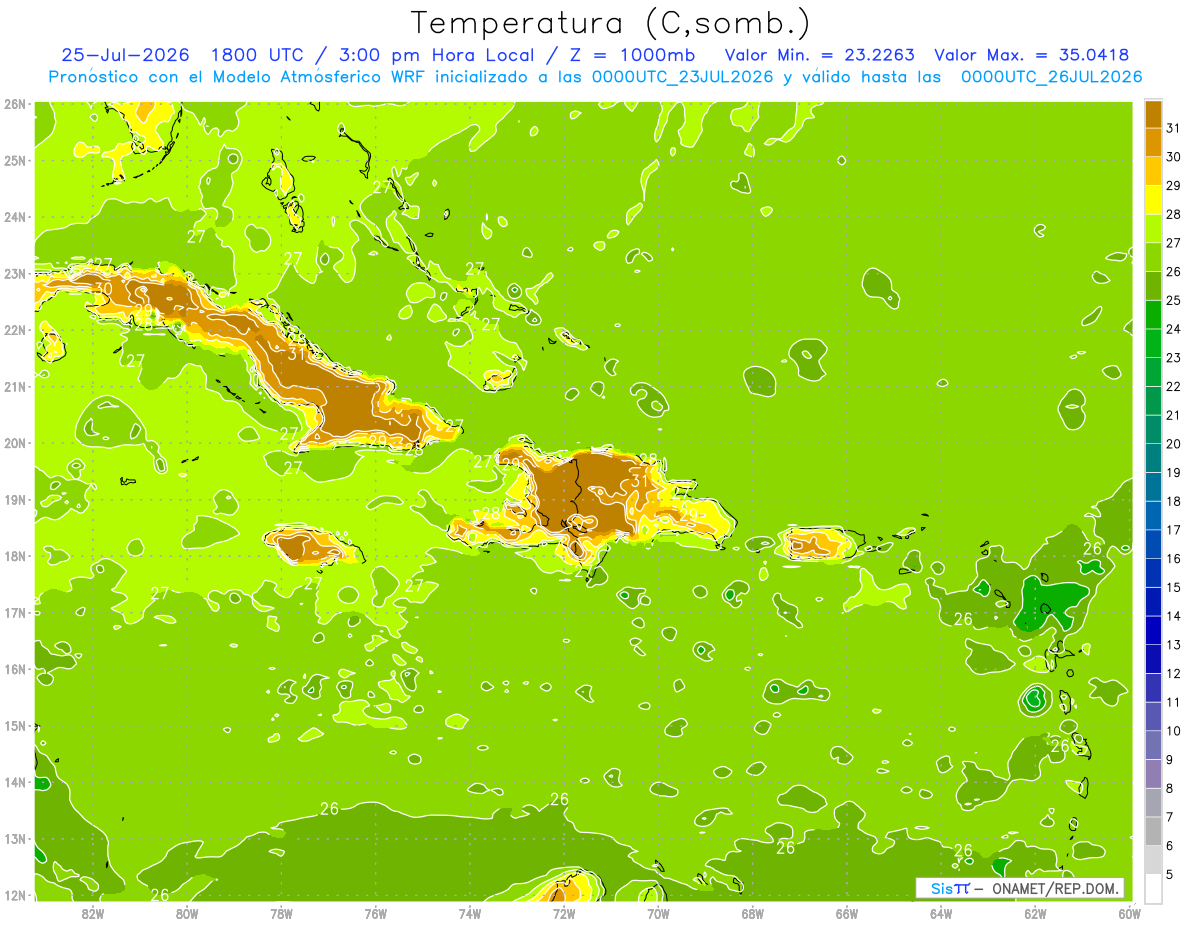The width and height of the screenshot is (1200, 927).
Task: Click the dark blue legend swatch between 13 and 14
Action: pos(1153,630)
